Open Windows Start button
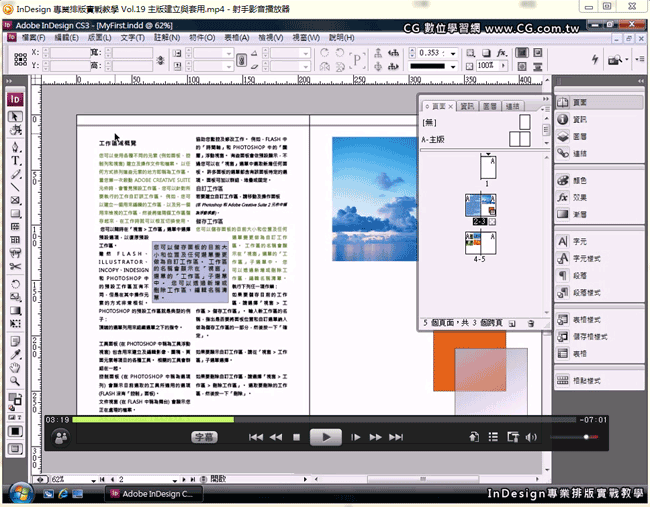The image size is (650, 507). (21, 493)
